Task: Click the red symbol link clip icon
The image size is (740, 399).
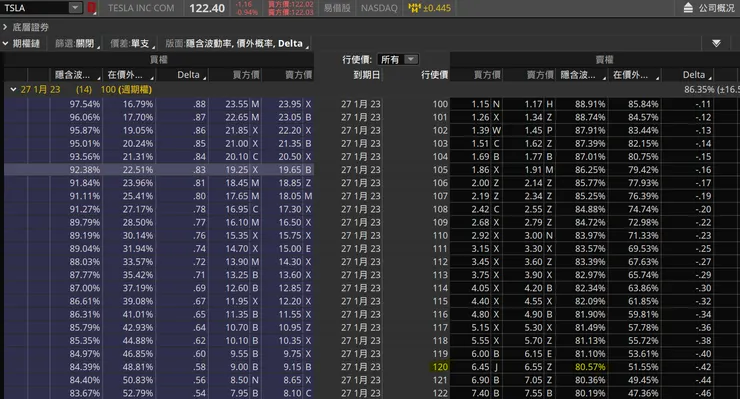Action: coord(92,8)
